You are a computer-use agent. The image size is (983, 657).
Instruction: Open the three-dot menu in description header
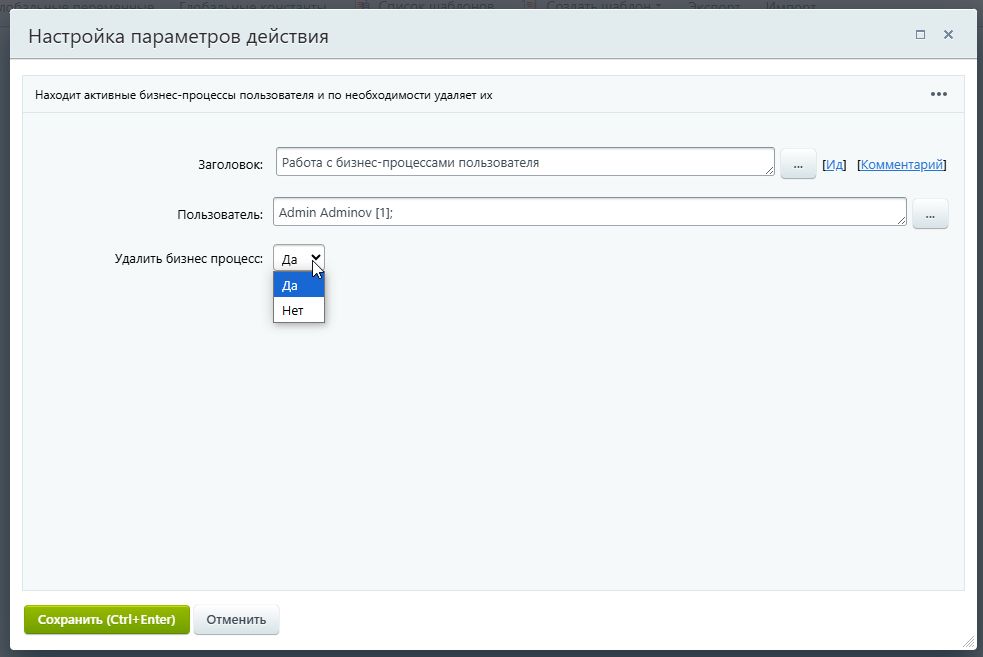coord(938,95)
